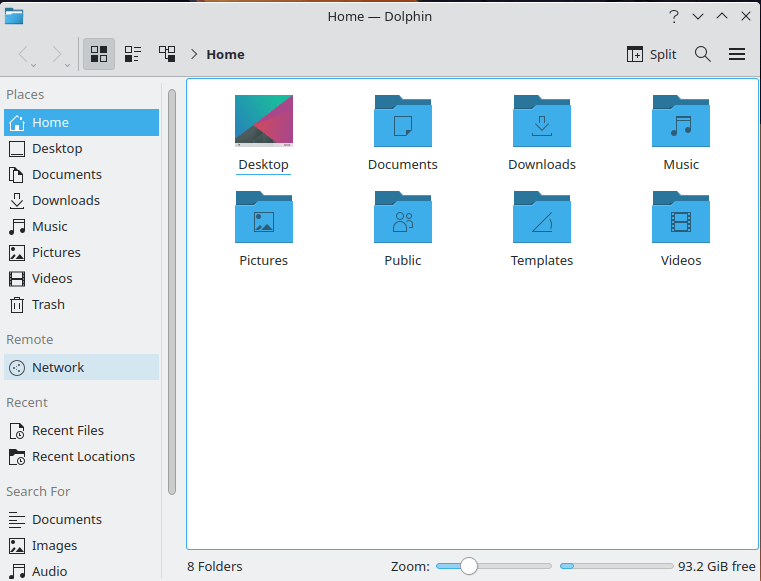Select the Templates folder icon

542,217
